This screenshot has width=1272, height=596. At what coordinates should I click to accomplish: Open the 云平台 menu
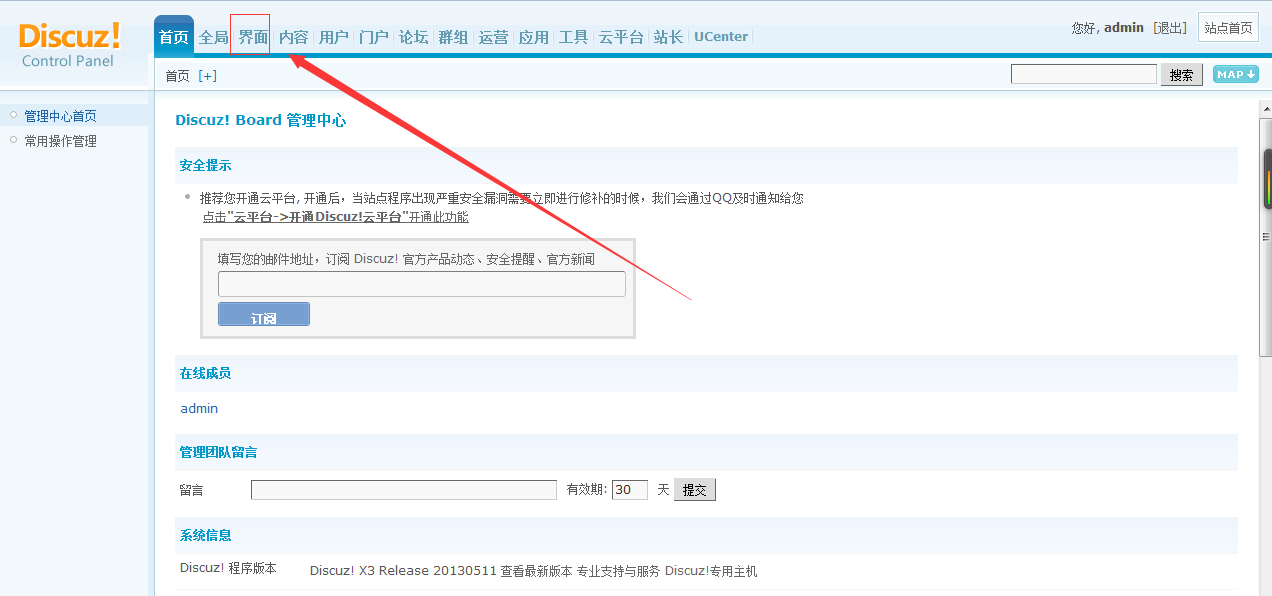pos(621,37)
